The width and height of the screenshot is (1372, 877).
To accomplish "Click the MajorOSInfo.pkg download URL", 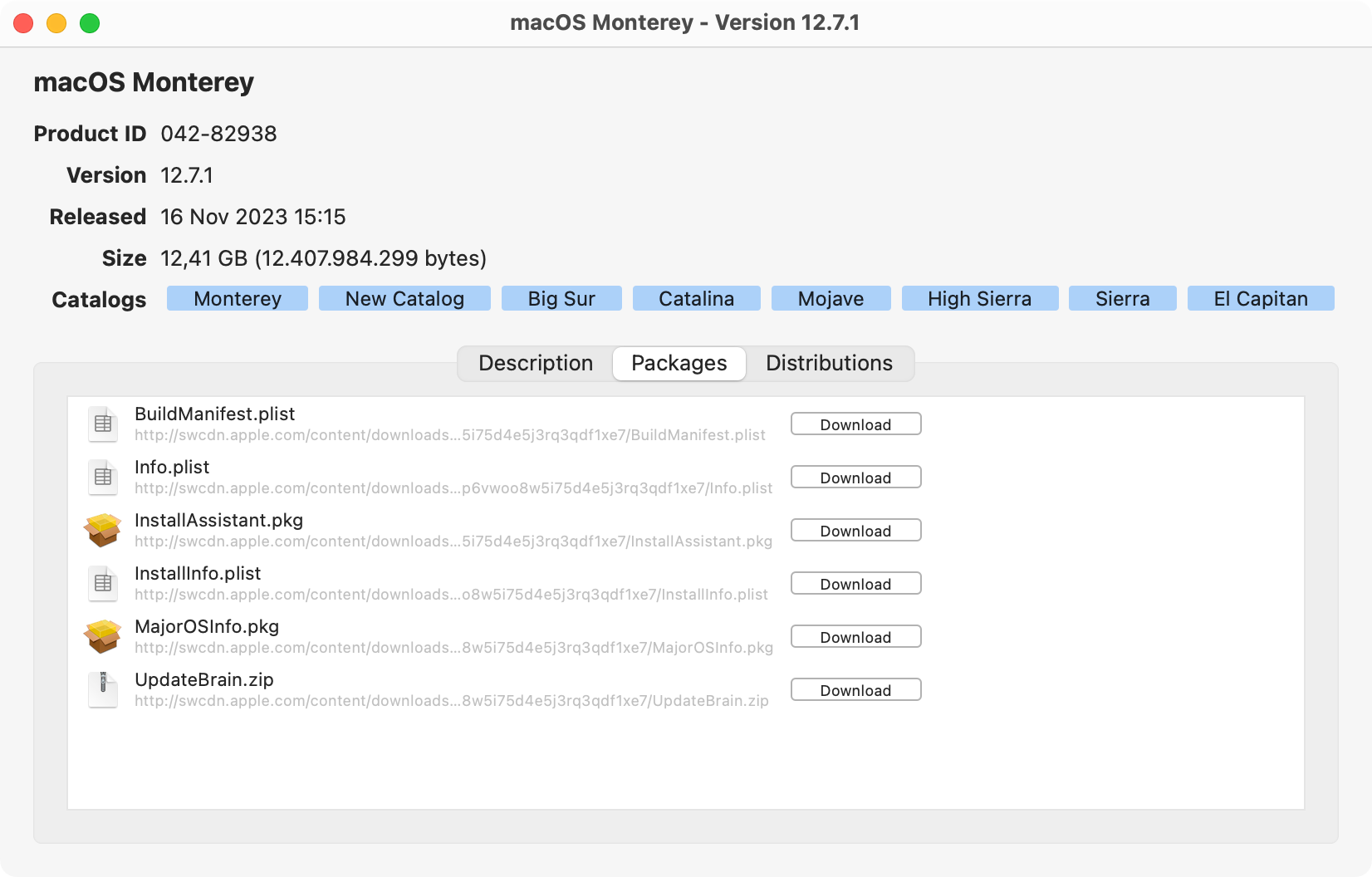I will [x=453, y=648].
